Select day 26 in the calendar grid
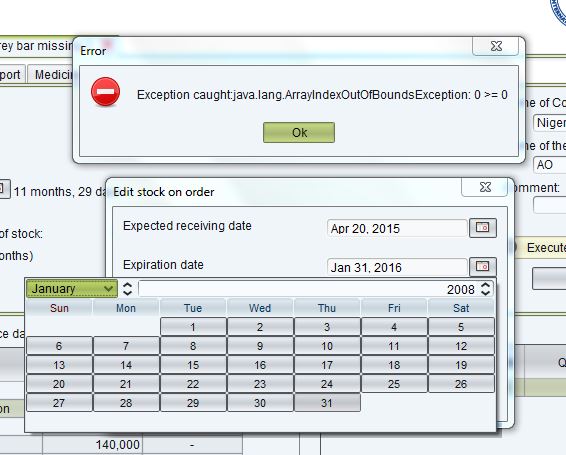Image resolution: width=566 pixels, height=455 pixels. click(x=461, y=384)
